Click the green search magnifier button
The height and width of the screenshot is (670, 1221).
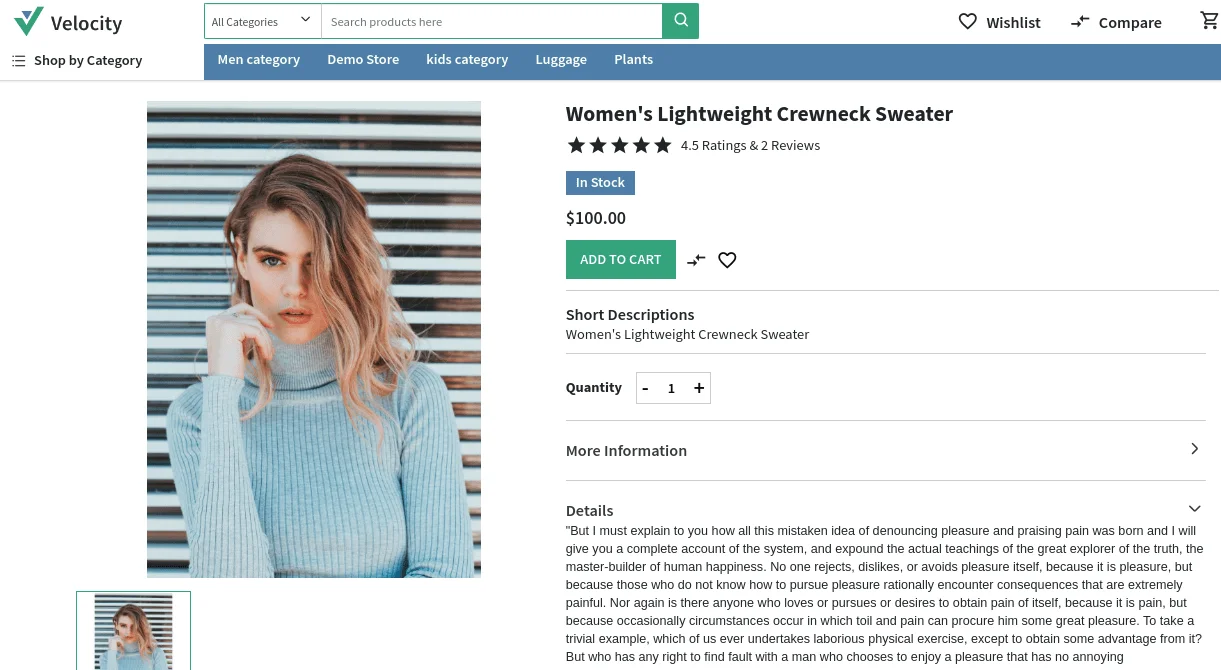680,21
